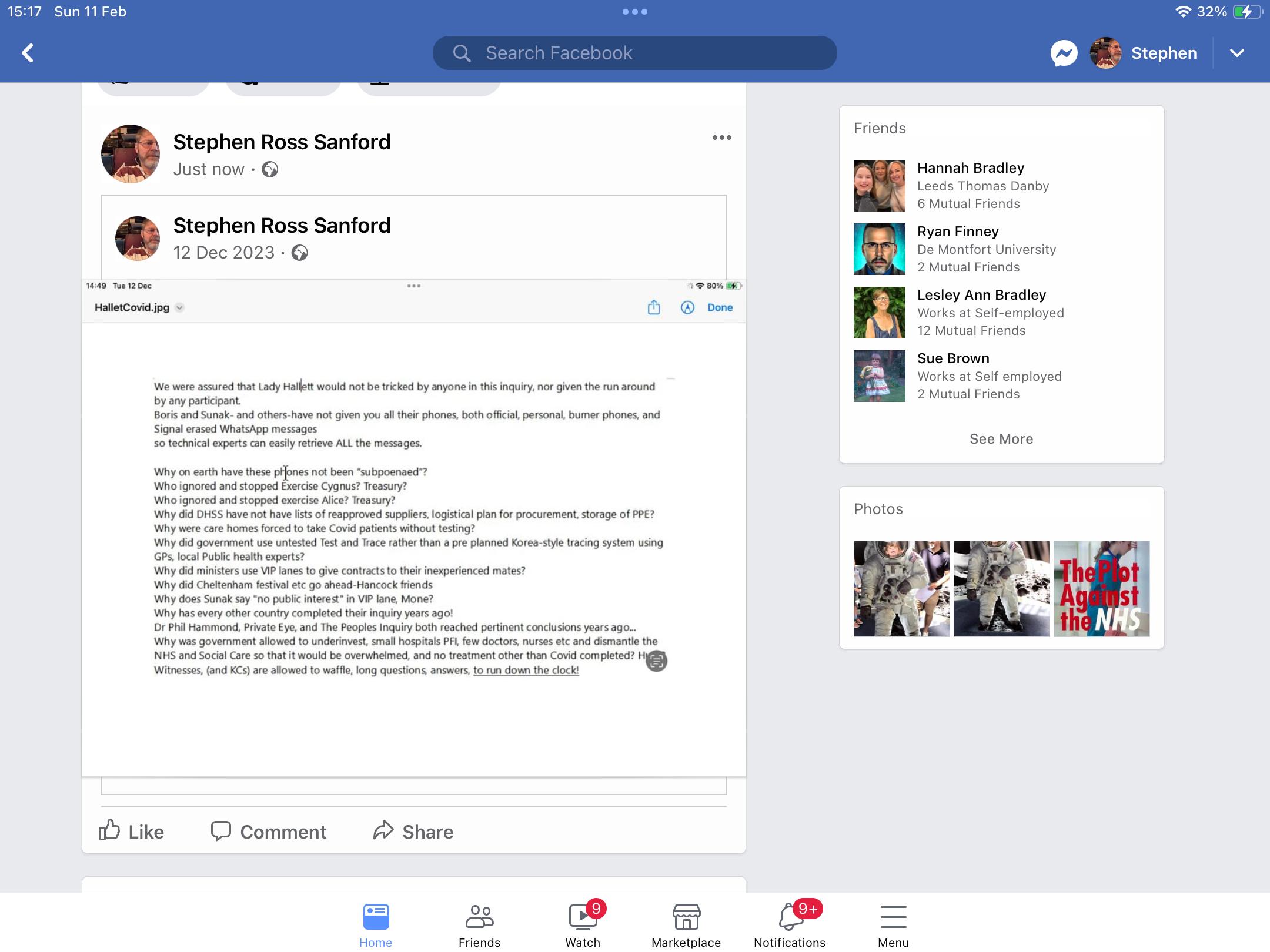Click 'De Montfort University' text
Image resolution: width=1270 pixels, height=952 pixels.
pos(987,250)
